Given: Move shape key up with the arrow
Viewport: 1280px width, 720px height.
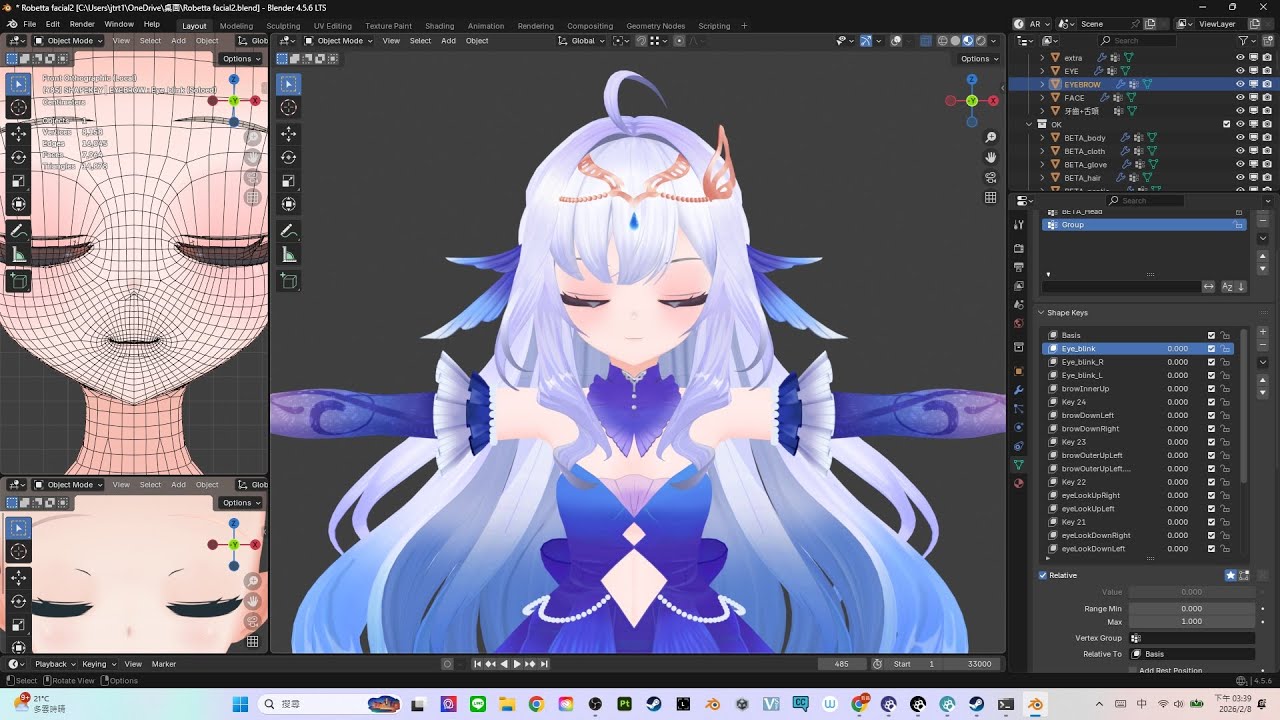Looking at the screenshot, I should tap(1262, 381).
